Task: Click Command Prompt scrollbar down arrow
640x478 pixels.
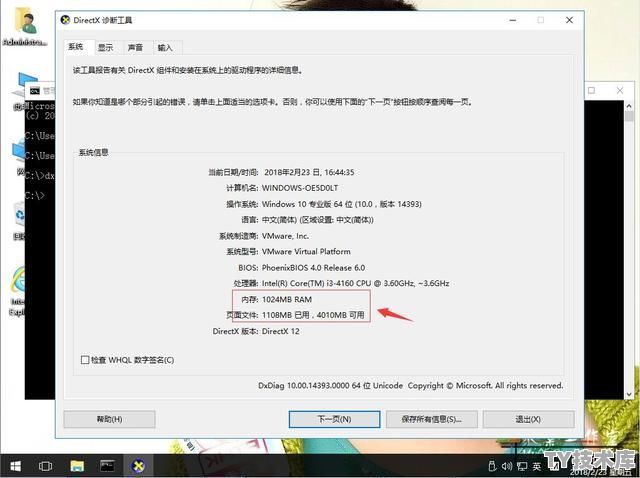Action: (x=629, y=394)
